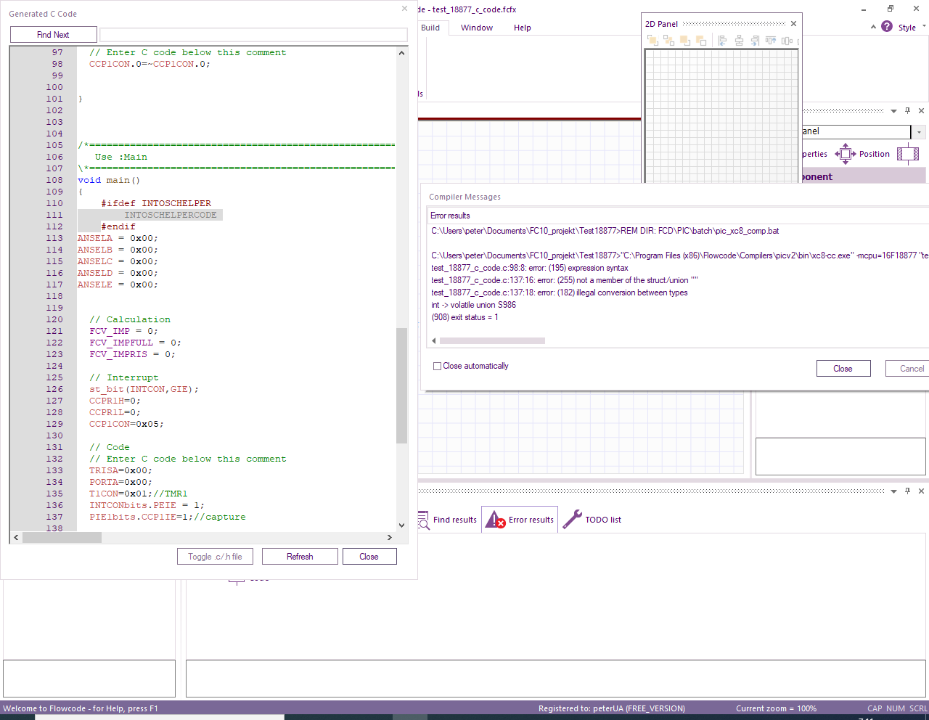Click Toggle .c/.h file button
929x720 pixels.
[215, 556]
